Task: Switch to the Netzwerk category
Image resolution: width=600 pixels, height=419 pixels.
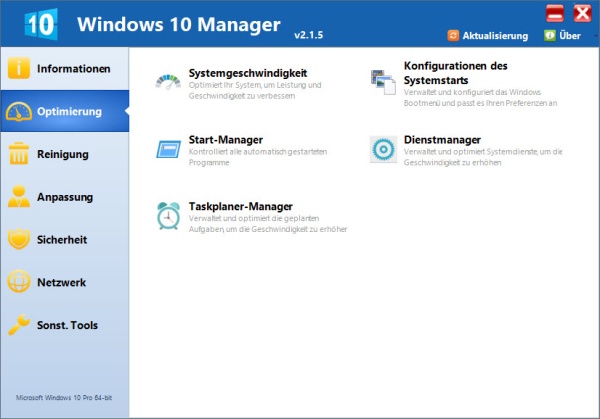Action: tap(65, 282)
